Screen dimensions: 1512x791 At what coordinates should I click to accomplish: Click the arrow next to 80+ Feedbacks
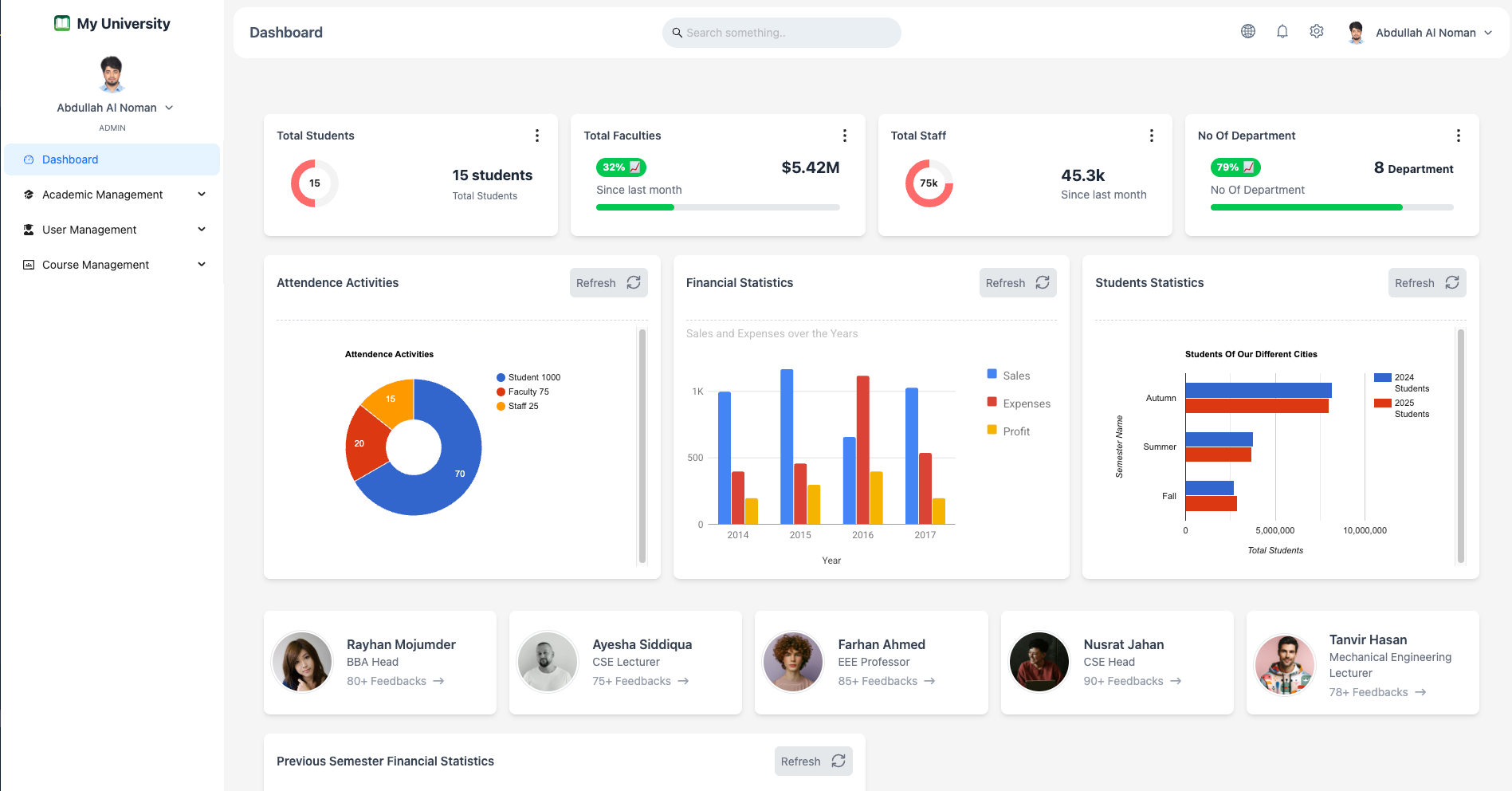438,681
